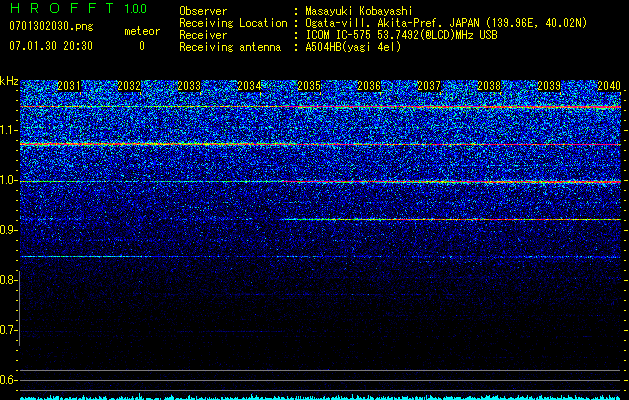Select the 2040 time marker
629x400 pixels.
tap(609, 86)
